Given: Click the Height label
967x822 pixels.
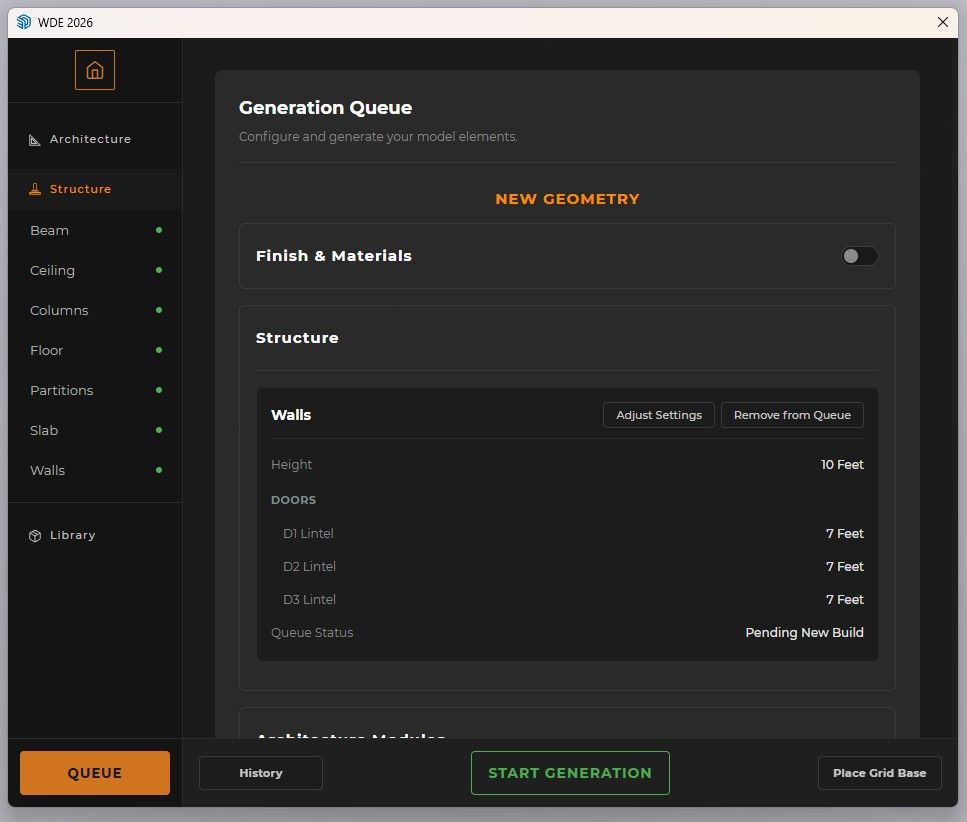Looking at the screenshot, I should coord(292,464).
